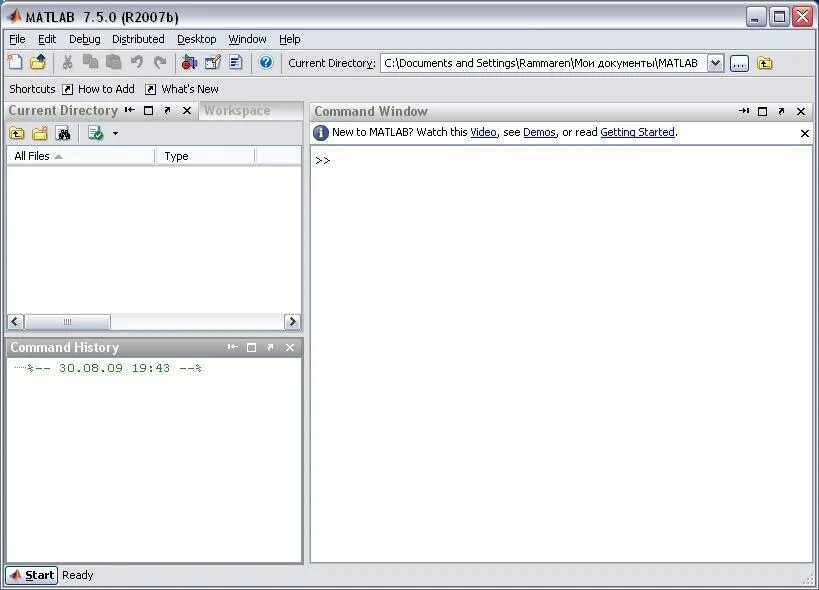Minimize the Command Window panel
This screenshot has width=819, height=590.
click(744, 111)
